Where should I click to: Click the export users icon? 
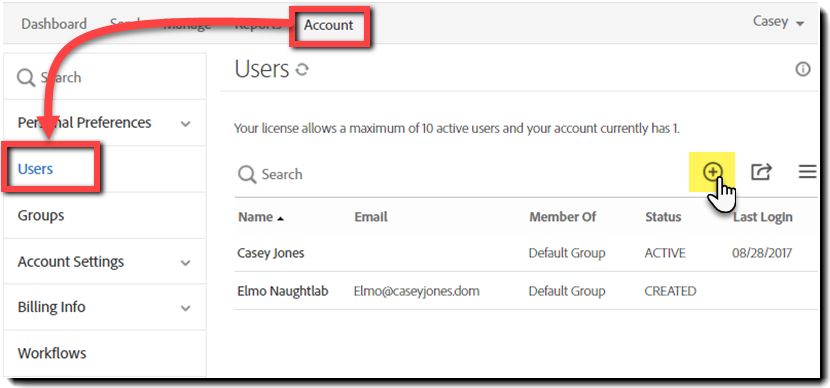[x=761, y=172]
